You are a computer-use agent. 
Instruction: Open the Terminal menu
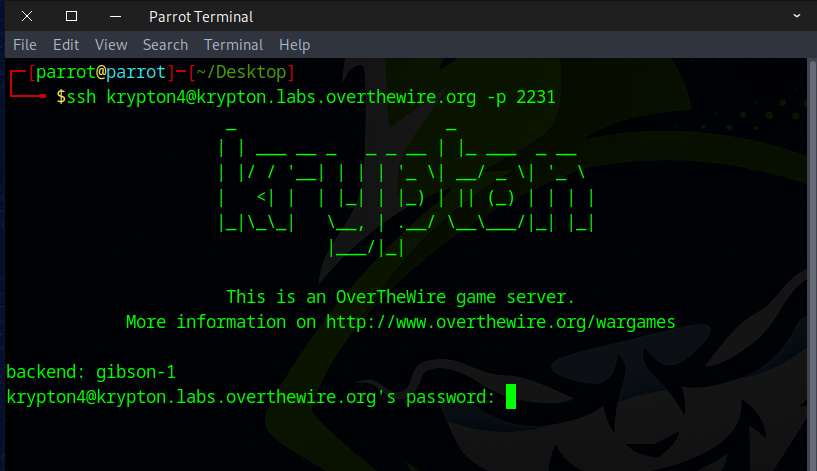coord(233,45)
